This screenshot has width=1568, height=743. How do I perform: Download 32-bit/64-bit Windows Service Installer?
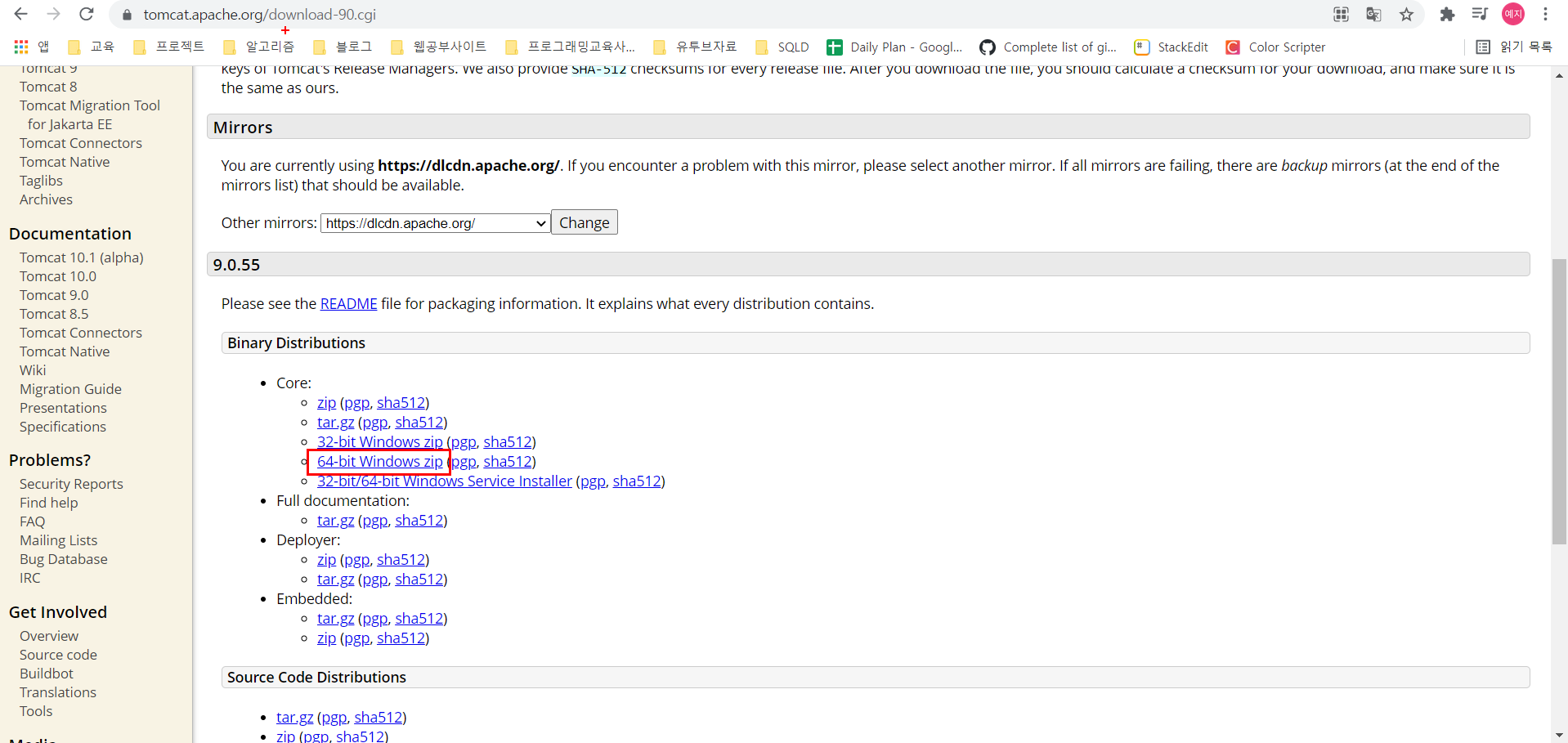coord(444,481)
